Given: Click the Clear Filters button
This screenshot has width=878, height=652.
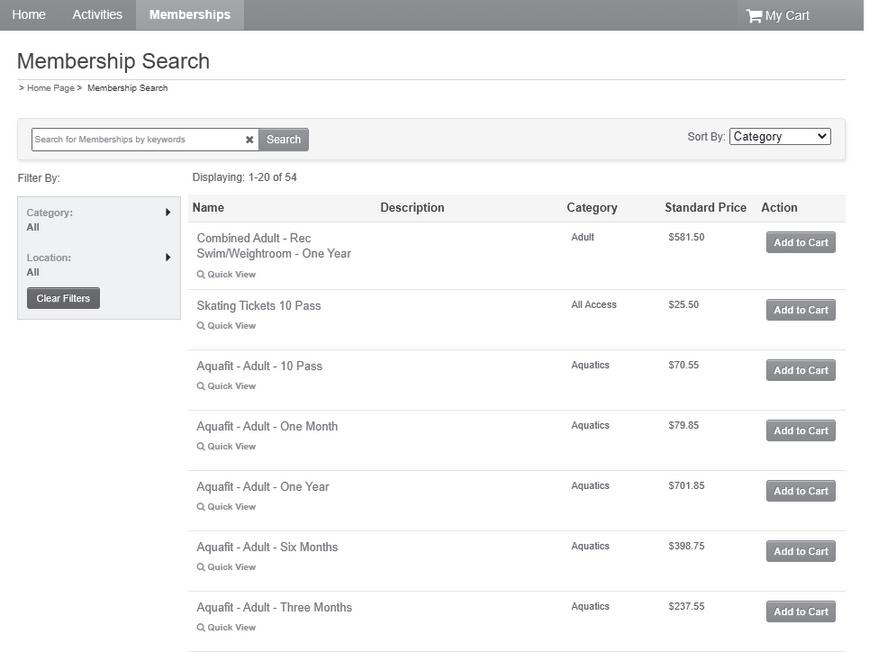Looking at the screenshot, I should coord(63,298).
